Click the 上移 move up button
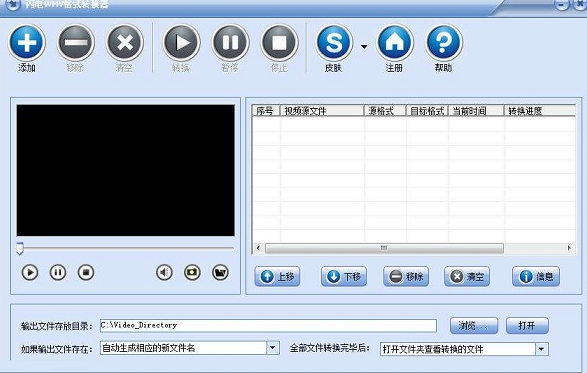This screenshot has height=373, width=587. pos(277,277)
